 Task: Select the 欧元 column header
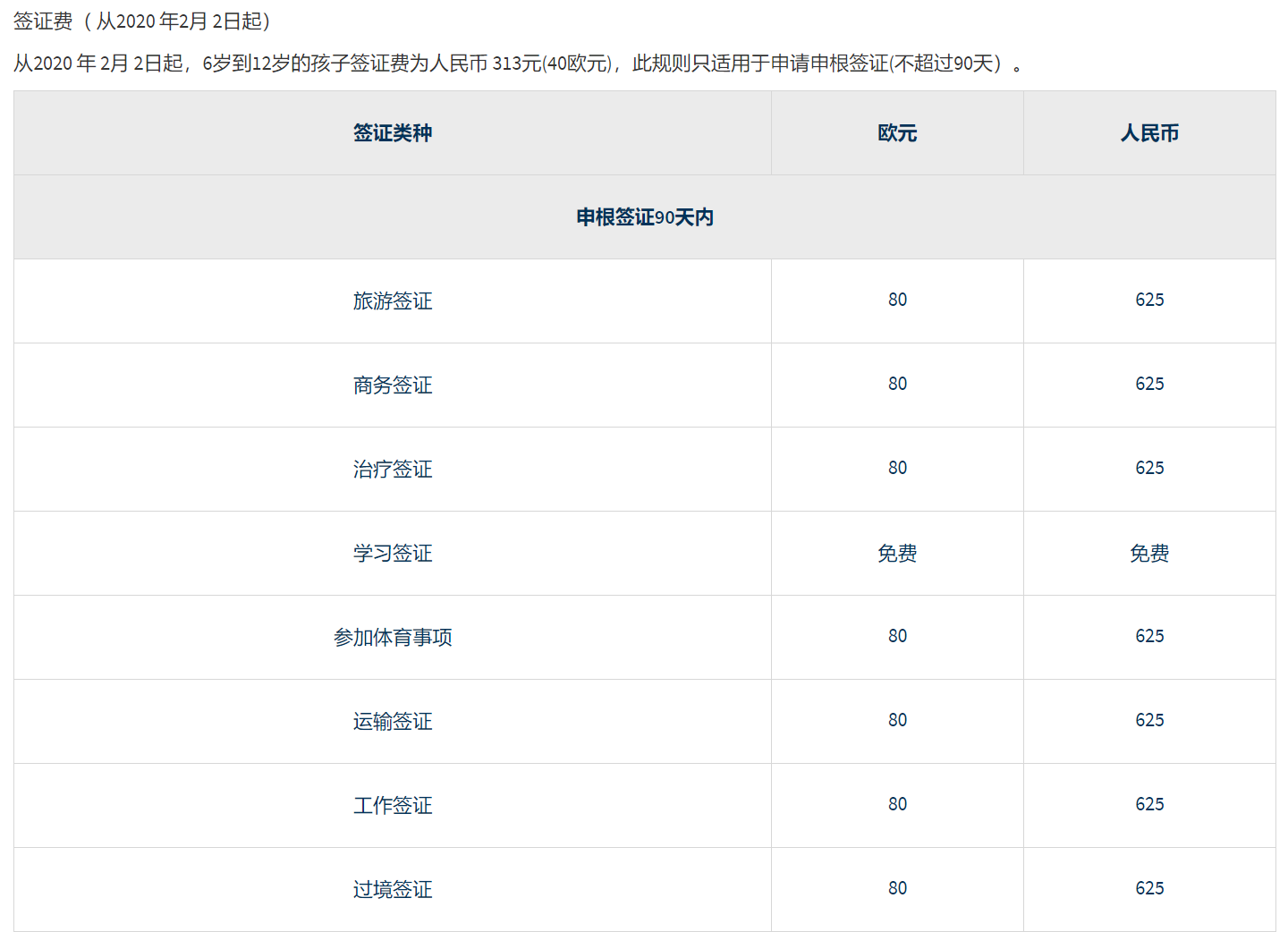click(897, 133)
